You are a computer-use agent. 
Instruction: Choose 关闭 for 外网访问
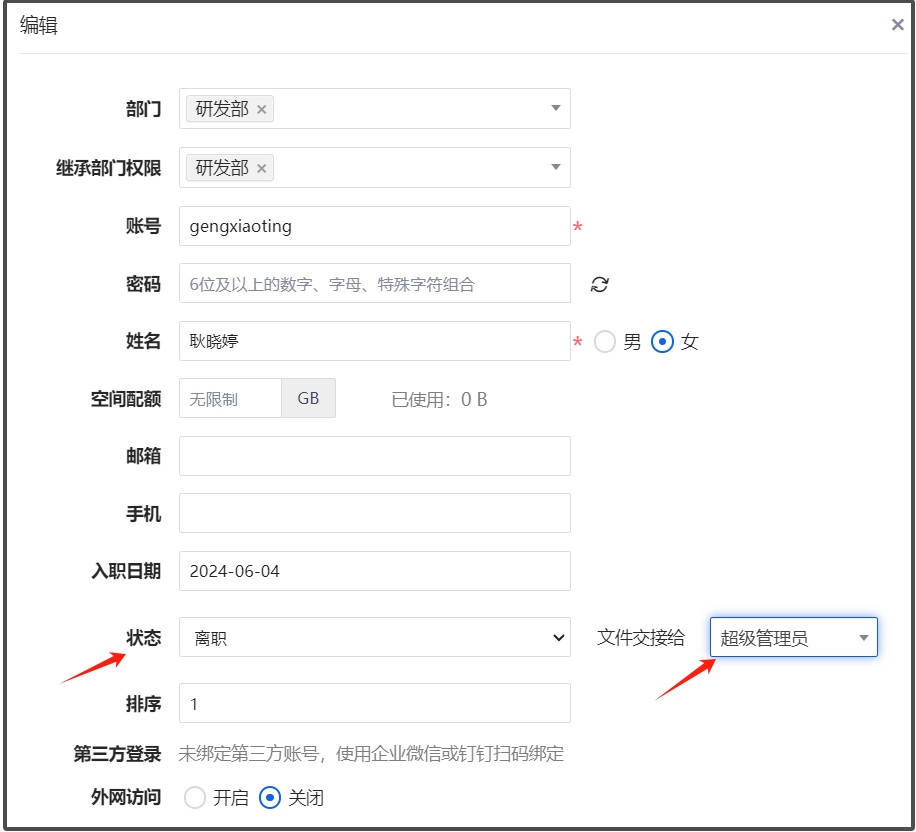pos(270,798)
